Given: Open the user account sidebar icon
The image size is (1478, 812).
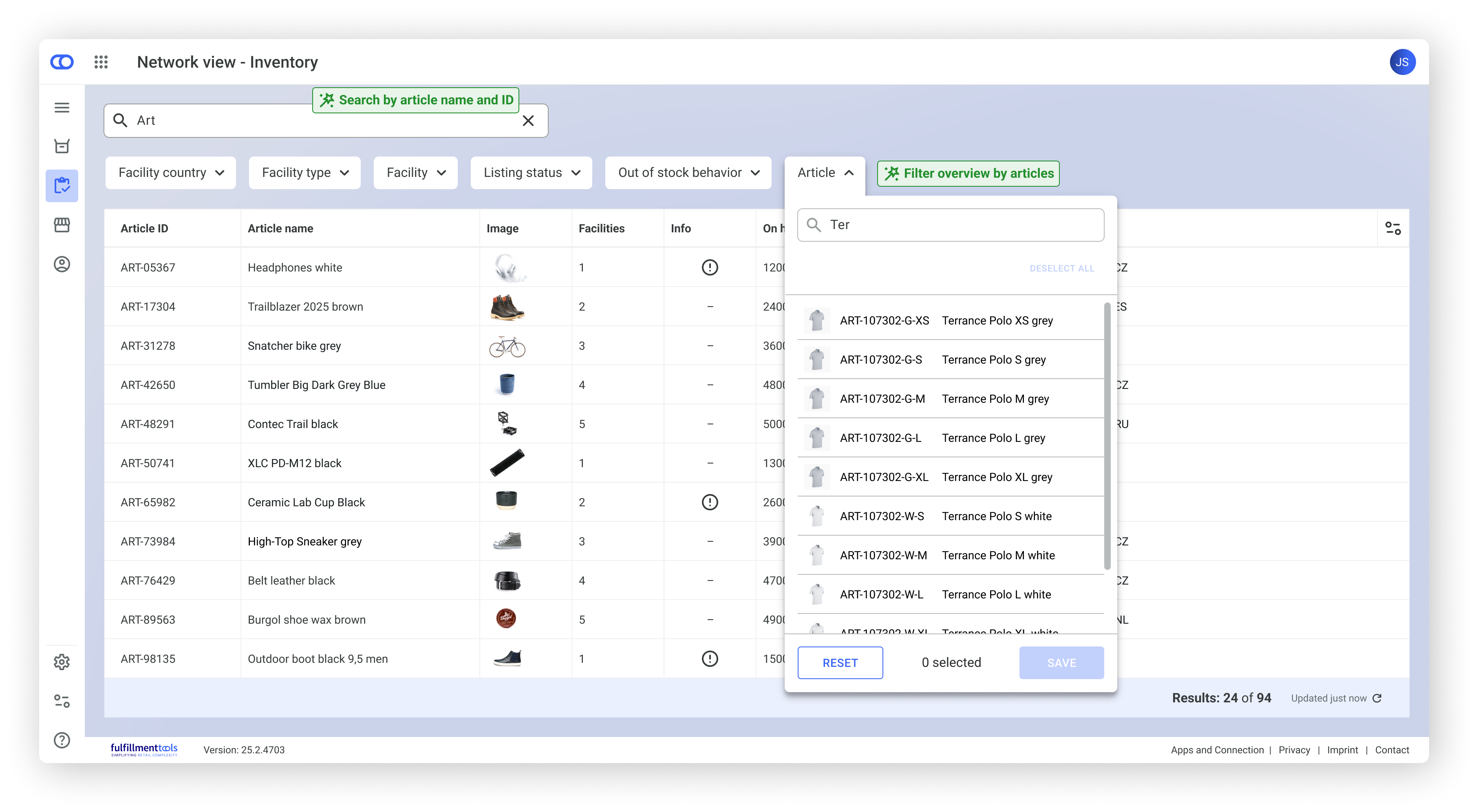Looking at the screenshot, I should (62, 264).
